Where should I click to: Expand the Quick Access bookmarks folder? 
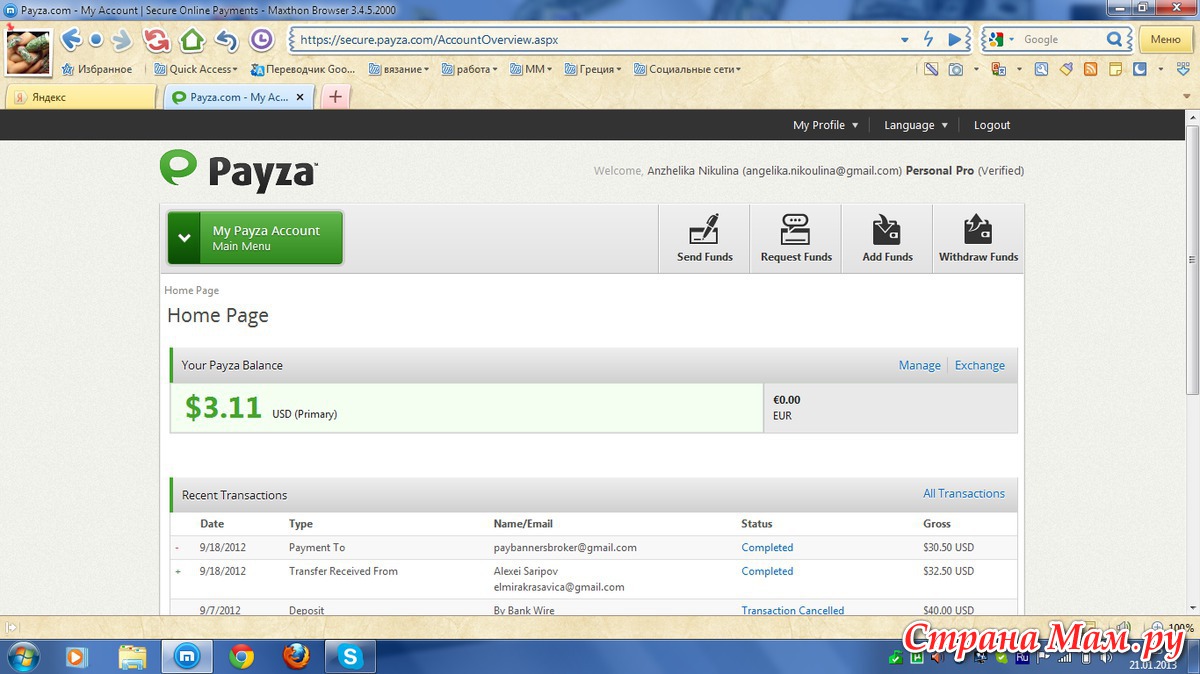point(196,69)
